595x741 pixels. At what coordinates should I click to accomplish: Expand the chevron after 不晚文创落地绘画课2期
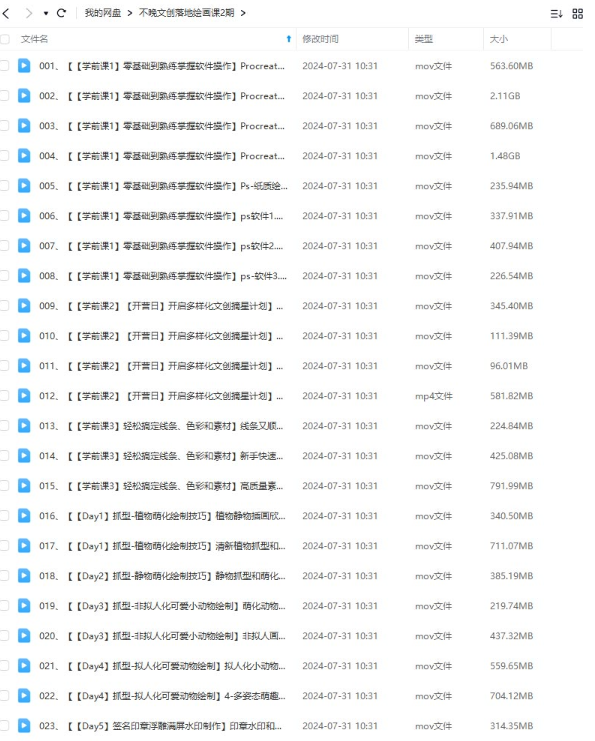243,13
